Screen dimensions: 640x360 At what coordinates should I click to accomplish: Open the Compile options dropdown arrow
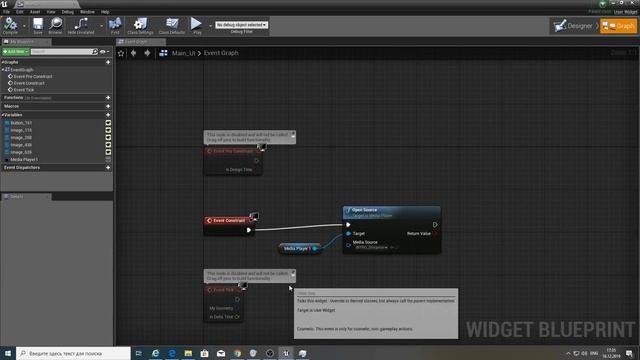tap(24, 26)
